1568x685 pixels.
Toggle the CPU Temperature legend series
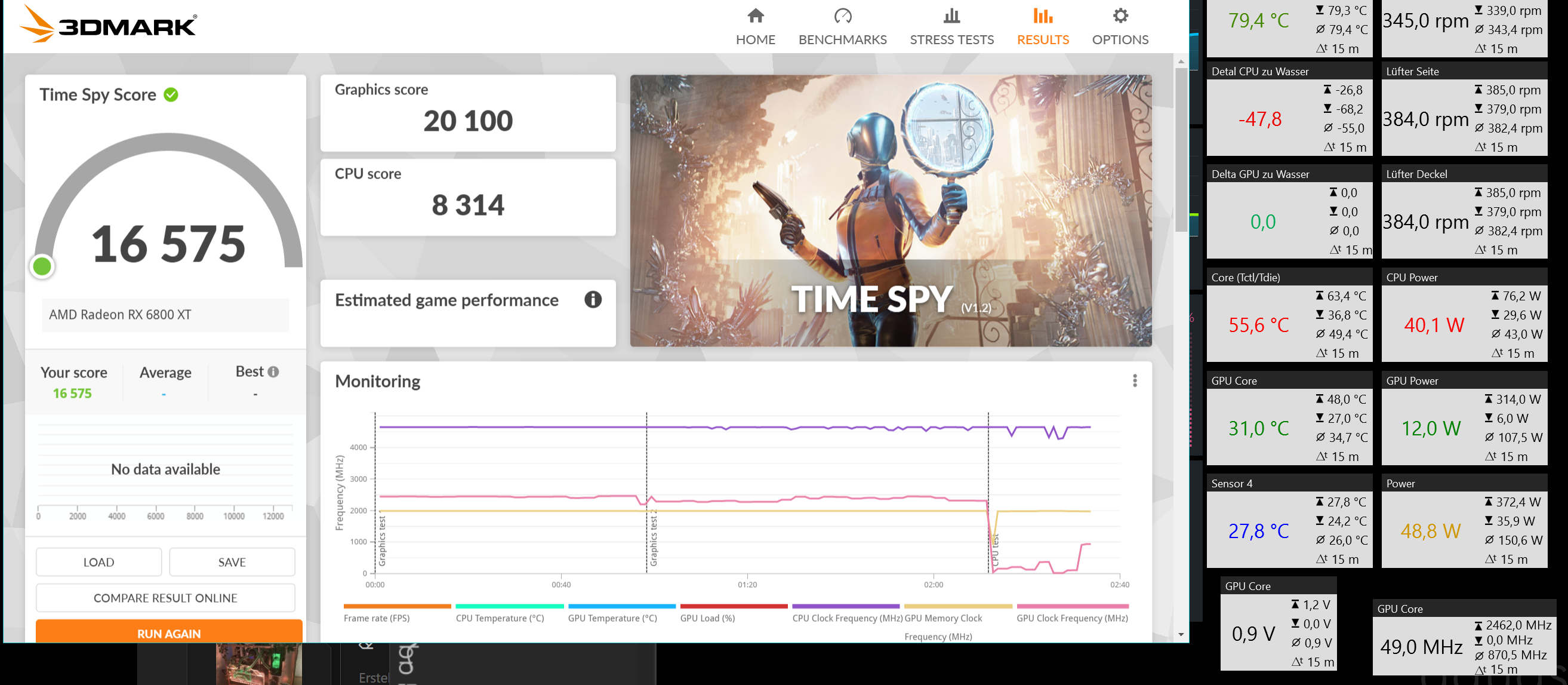[x=500, y=618]
